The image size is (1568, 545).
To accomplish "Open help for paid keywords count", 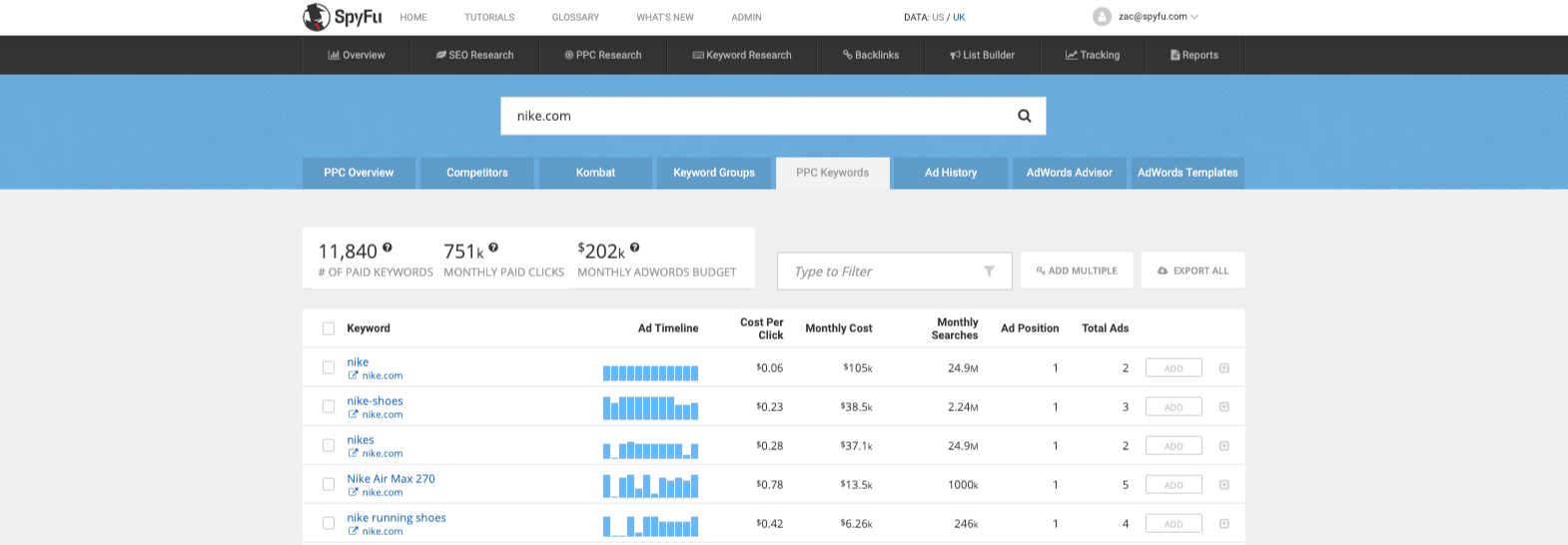I will (388, 248).
